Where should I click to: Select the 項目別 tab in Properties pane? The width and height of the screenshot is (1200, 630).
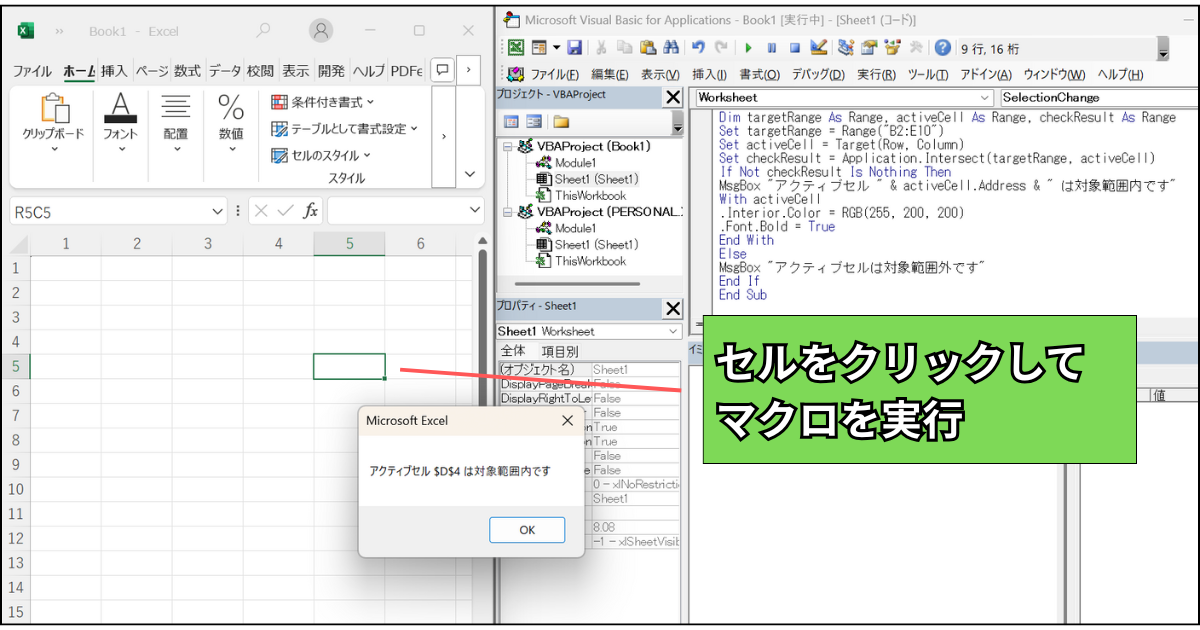[559, 351]
